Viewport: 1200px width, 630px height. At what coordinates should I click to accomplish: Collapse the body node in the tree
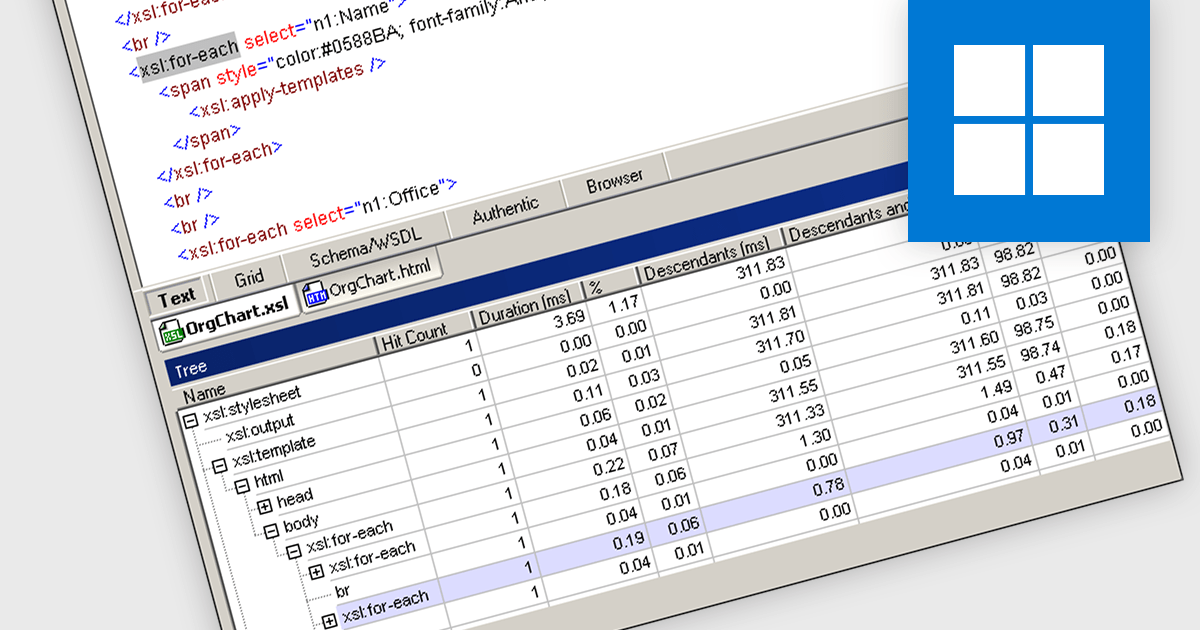click(x=271, y=530)
